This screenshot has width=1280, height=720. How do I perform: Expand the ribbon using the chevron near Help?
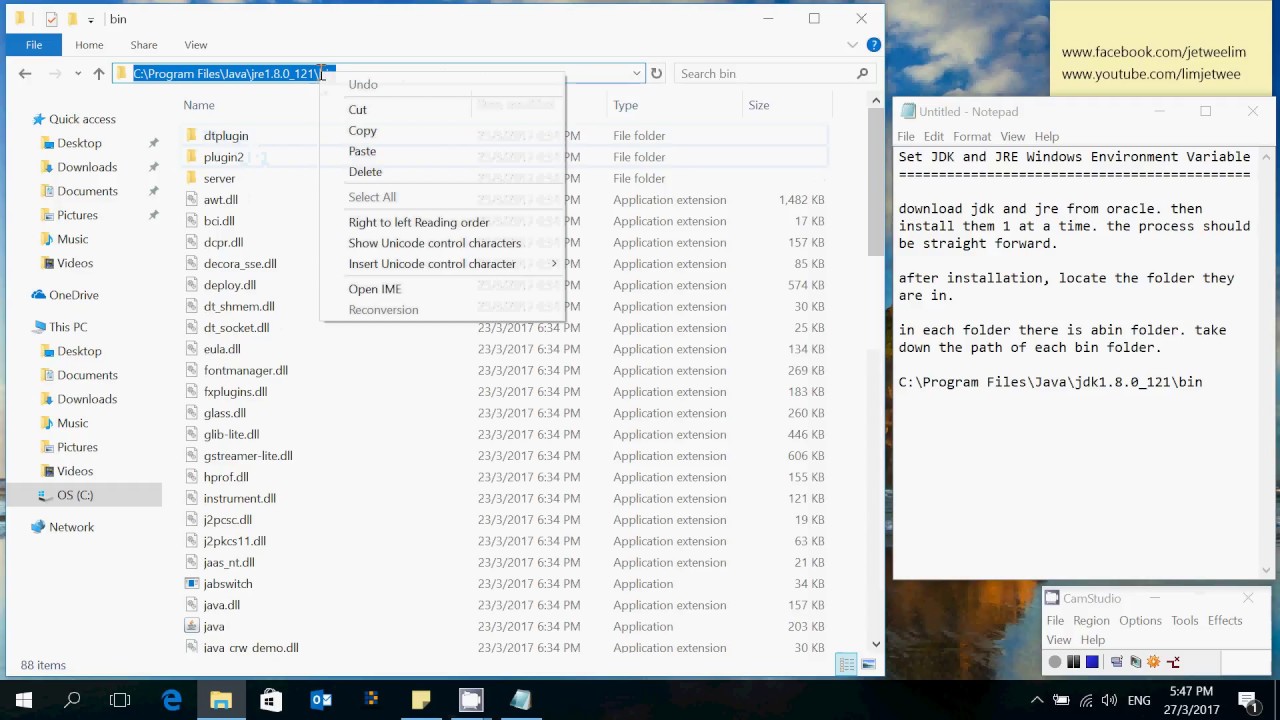tap(853, 45)
